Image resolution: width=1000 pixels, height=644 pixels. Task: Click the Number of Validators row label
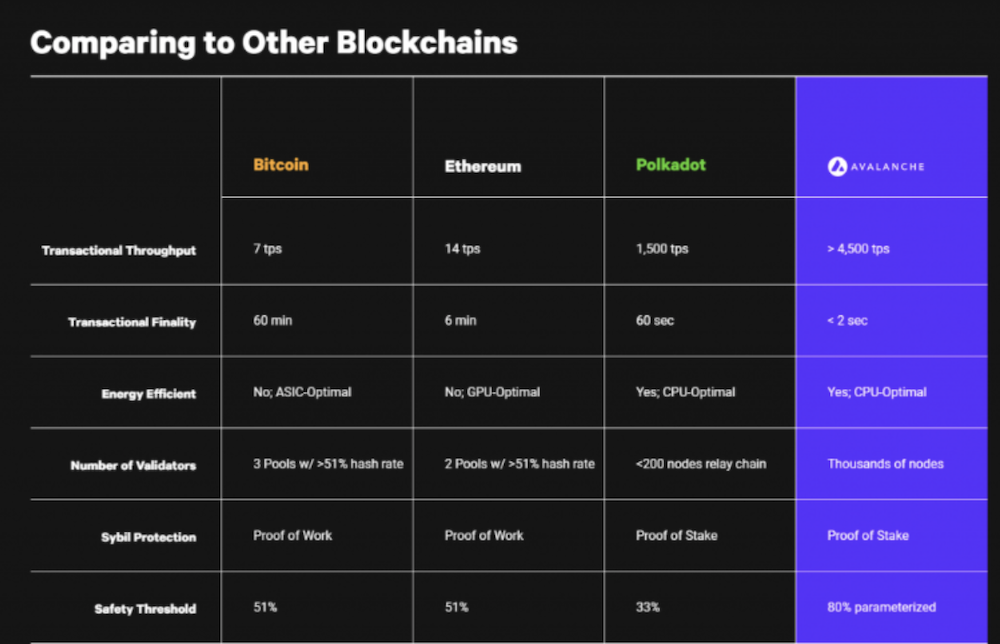tap(133, 465)
